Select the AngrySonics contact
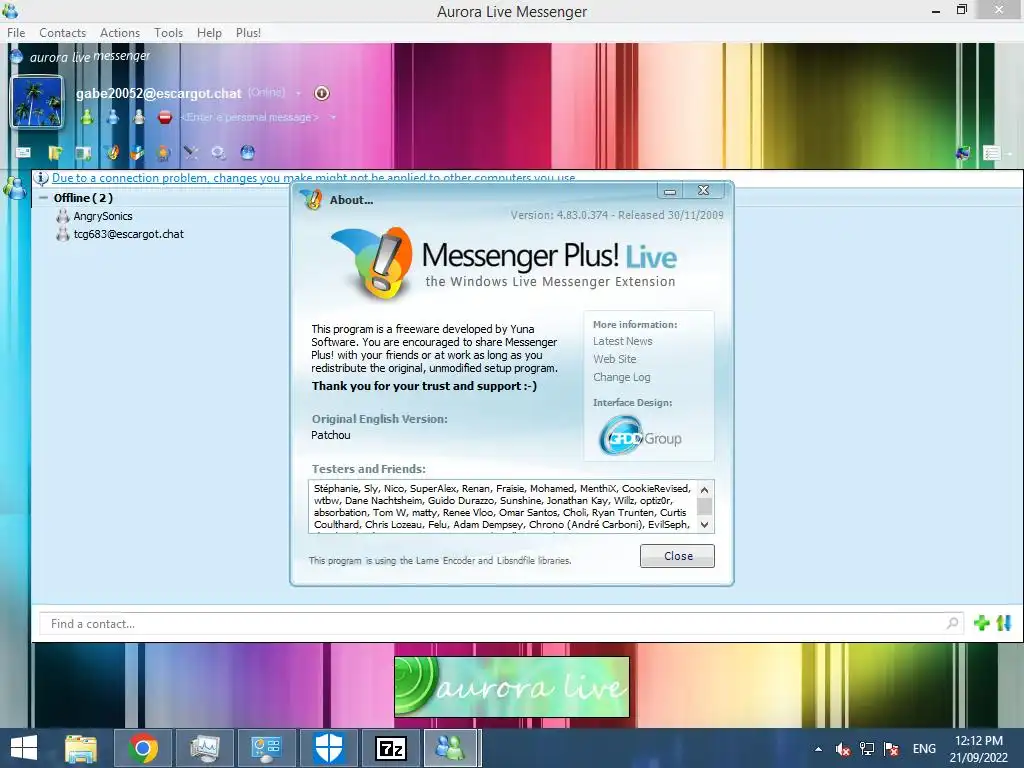Image resolution: width=1024 pixels, height=768 pixels. tap(103, 216)
